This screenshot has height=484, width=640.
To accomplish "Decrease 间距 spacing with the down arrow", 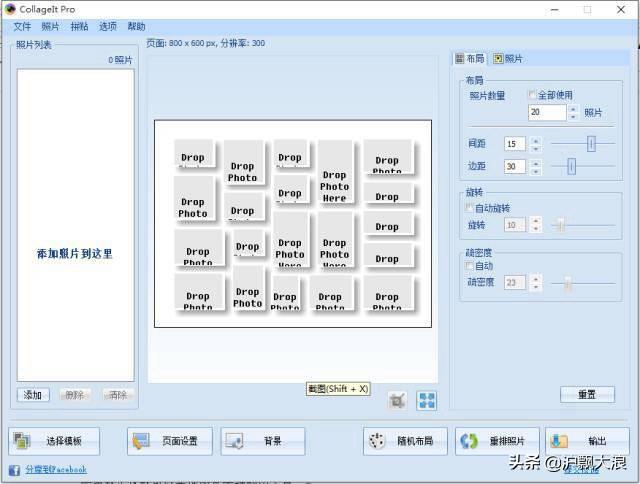I will [535, 149].
